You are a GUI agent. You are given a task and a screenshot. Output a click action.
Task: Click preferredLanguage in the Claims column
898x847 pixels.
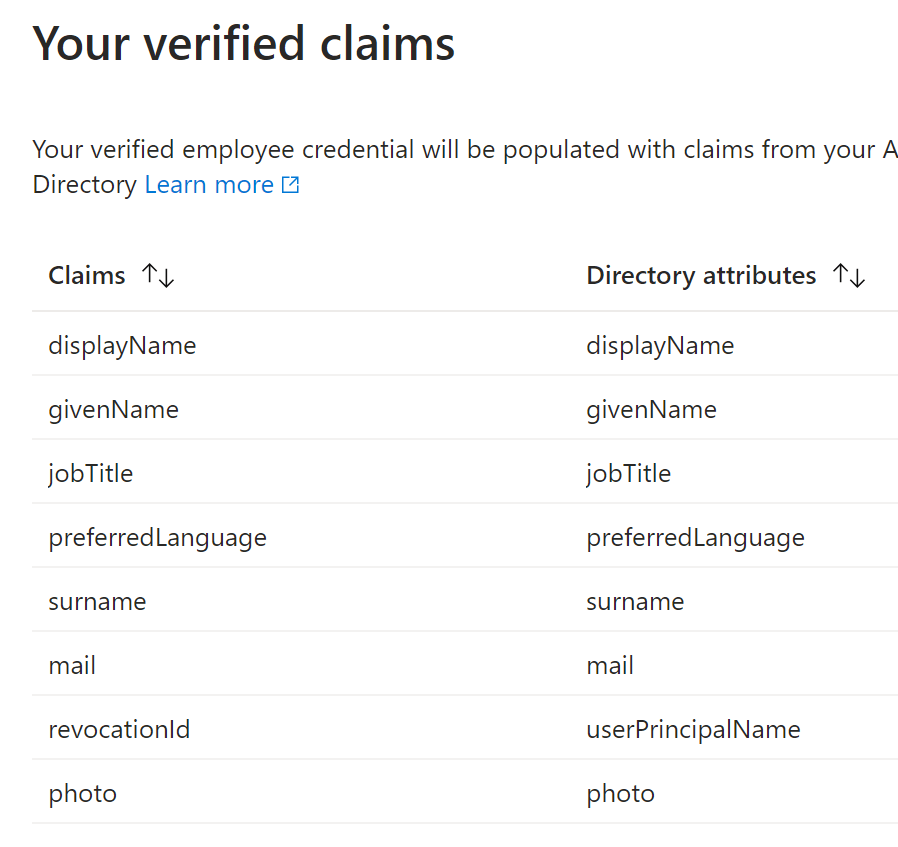[x=157, y=538]
